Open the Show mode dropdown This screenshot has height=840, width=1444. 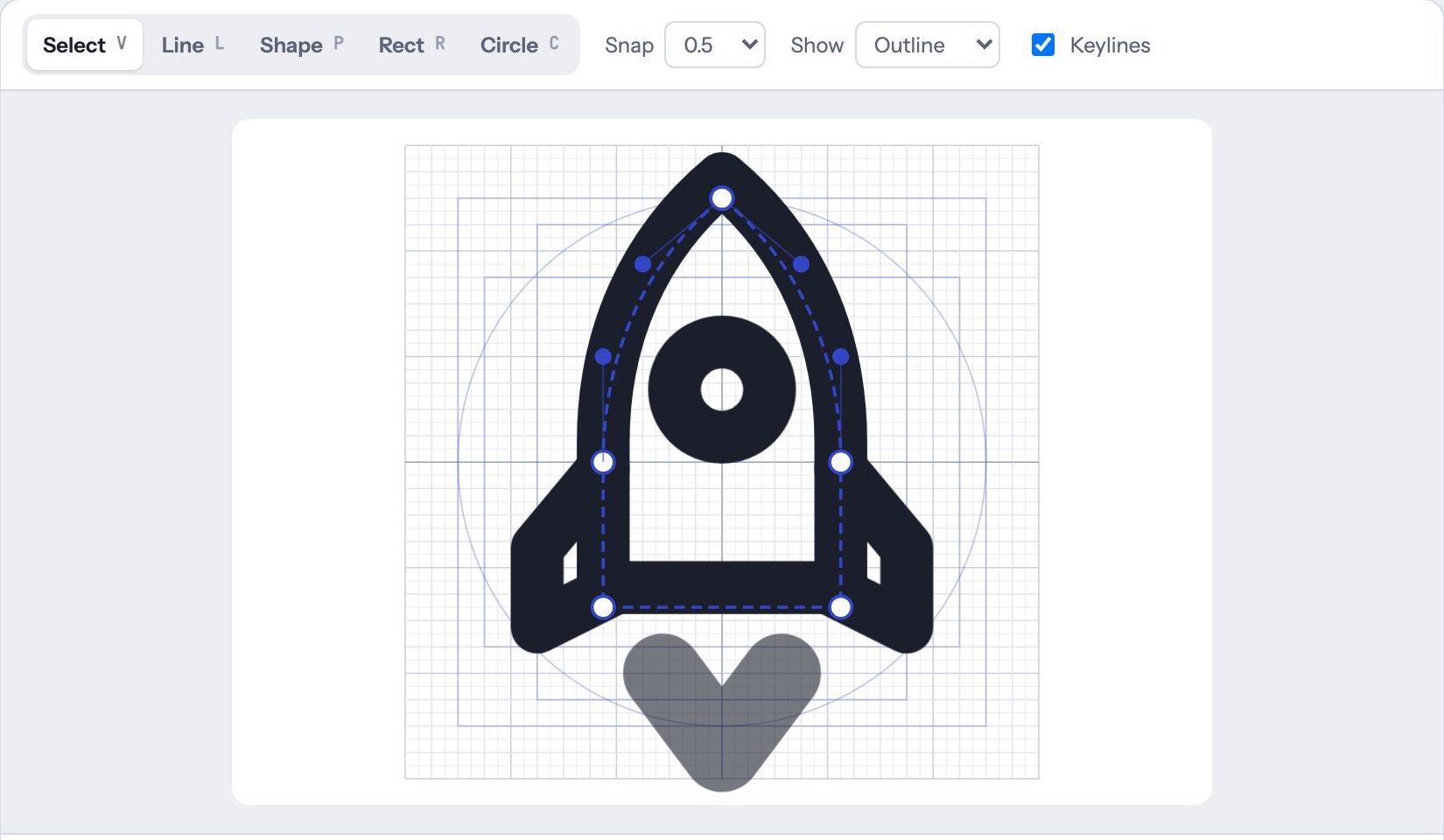928,45
